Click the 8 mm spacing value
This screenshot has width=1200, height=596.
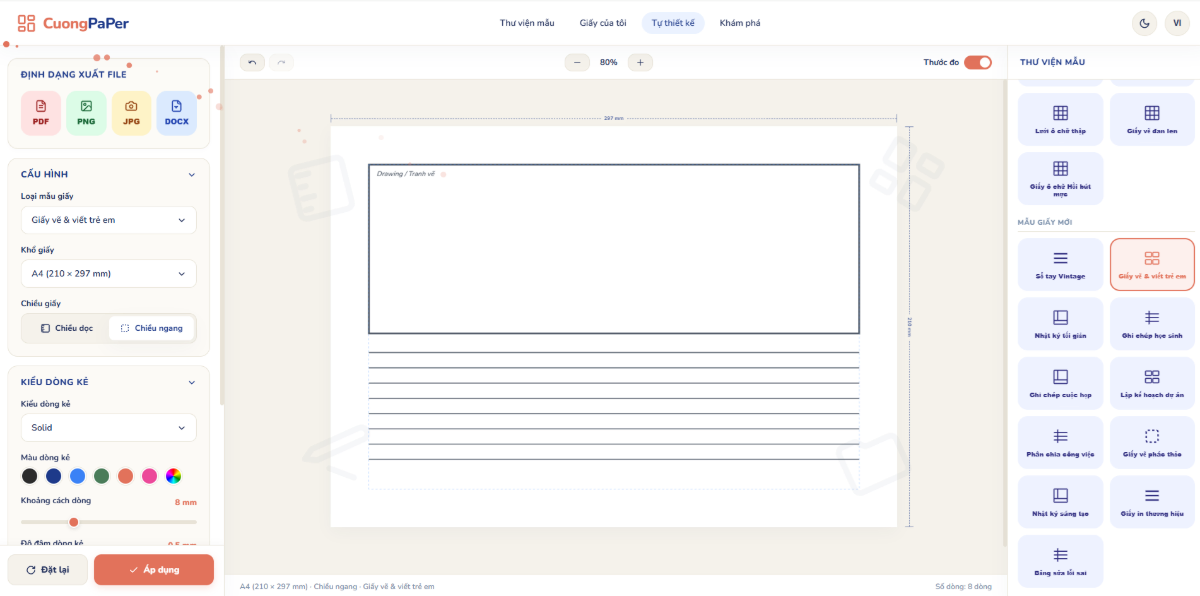tap(186, 502)
